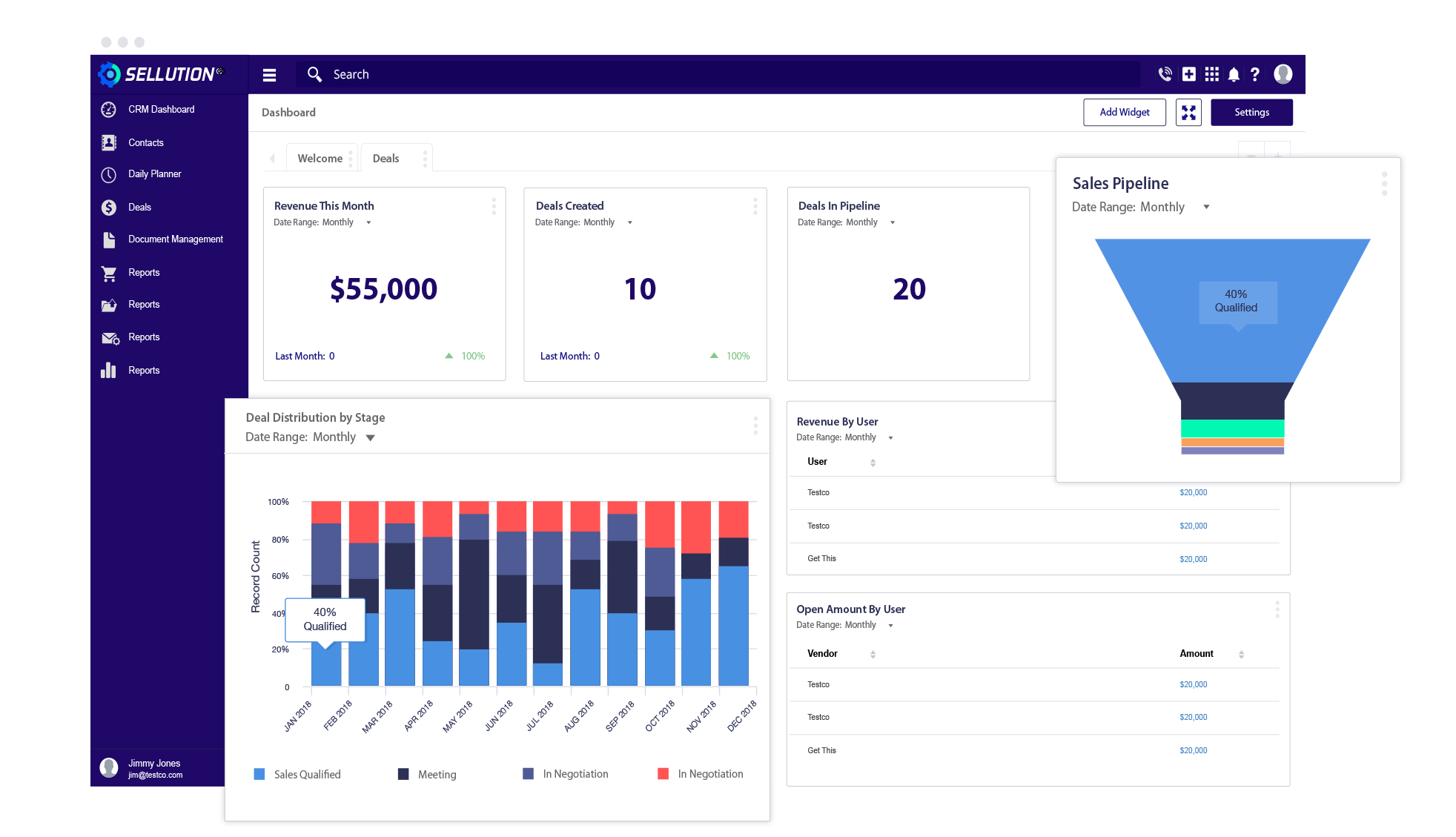Switch to the Deals dashboard tab
The height and width of the screenshot is (837, 1456).
point(386,158)
